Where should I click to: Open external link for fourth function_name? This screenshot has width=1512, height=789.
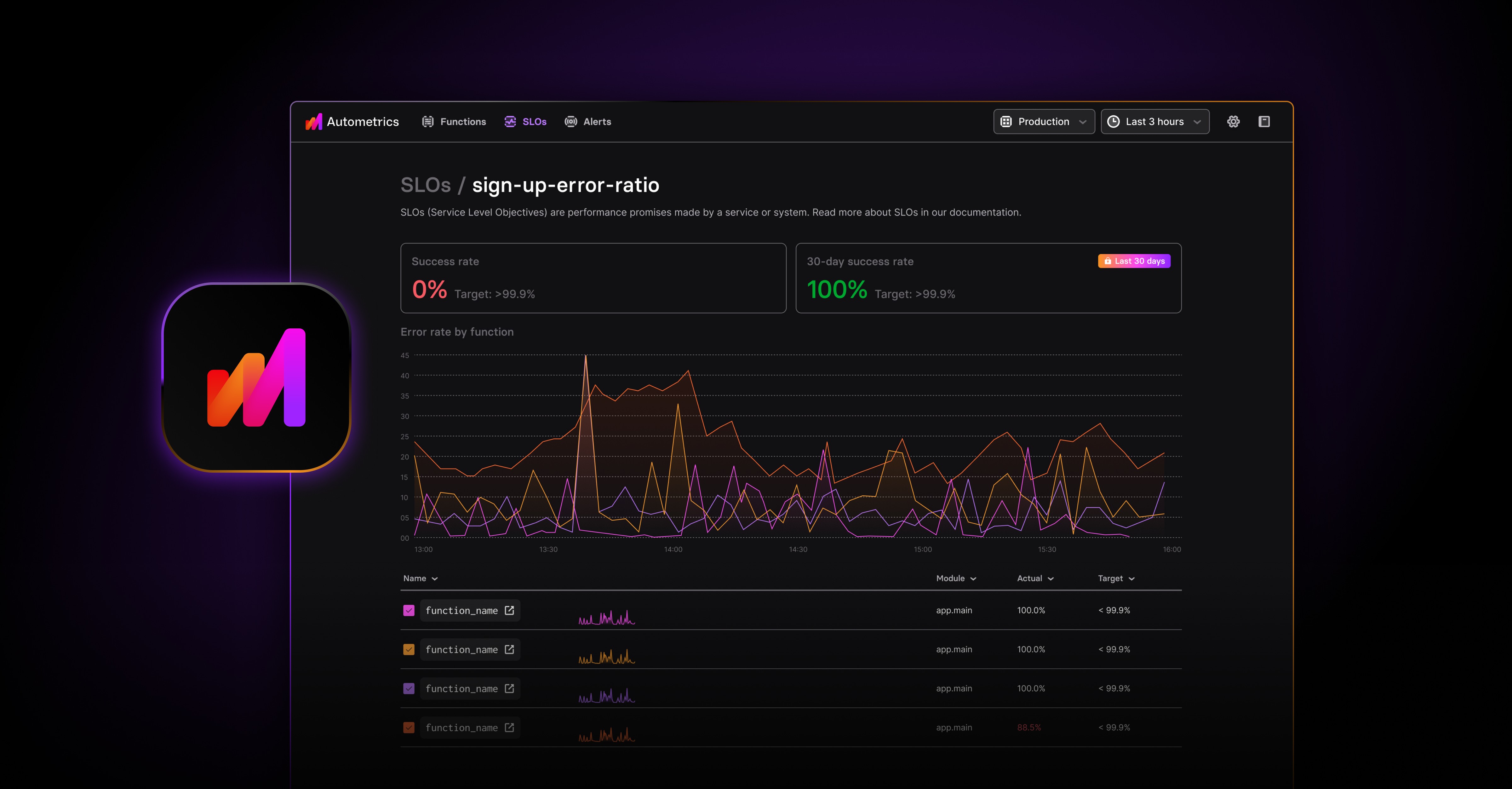pyautogui.click(x=509, y=727)
